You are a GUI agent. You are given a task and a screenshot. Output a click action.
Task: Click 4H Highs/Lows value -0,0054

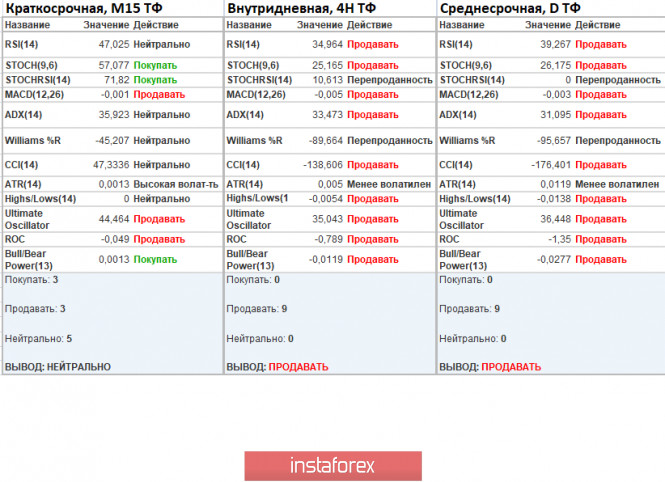pos(326,199)
